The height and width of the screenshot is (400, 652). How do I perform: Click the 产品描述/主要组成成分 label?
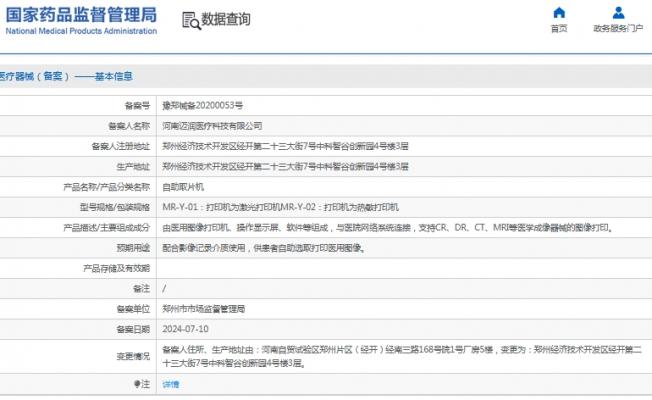[106, 227]
